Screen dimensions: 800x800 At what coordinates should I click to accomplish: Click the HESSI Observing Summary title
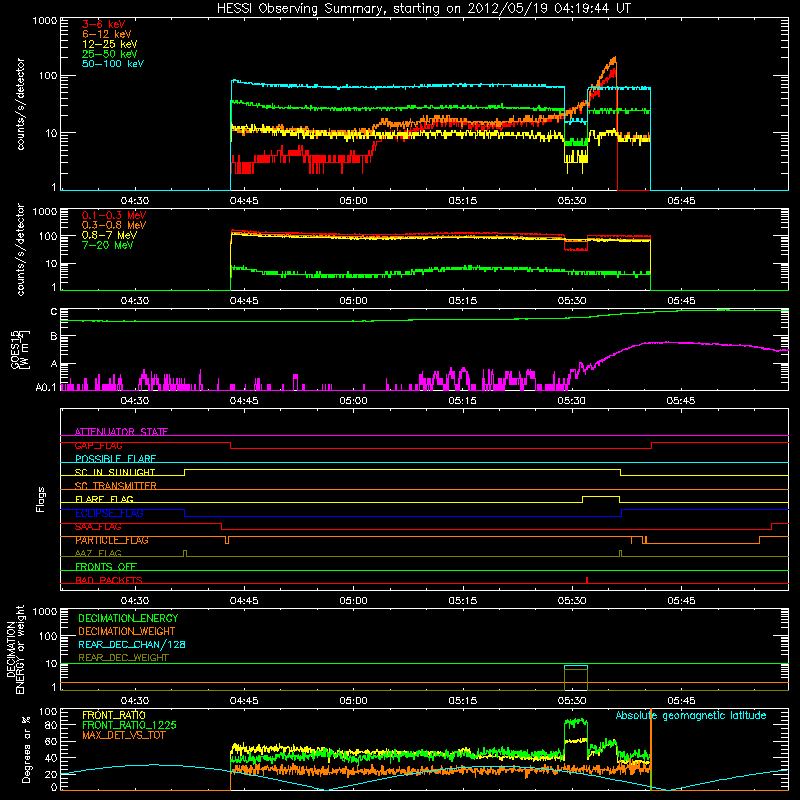423,8
